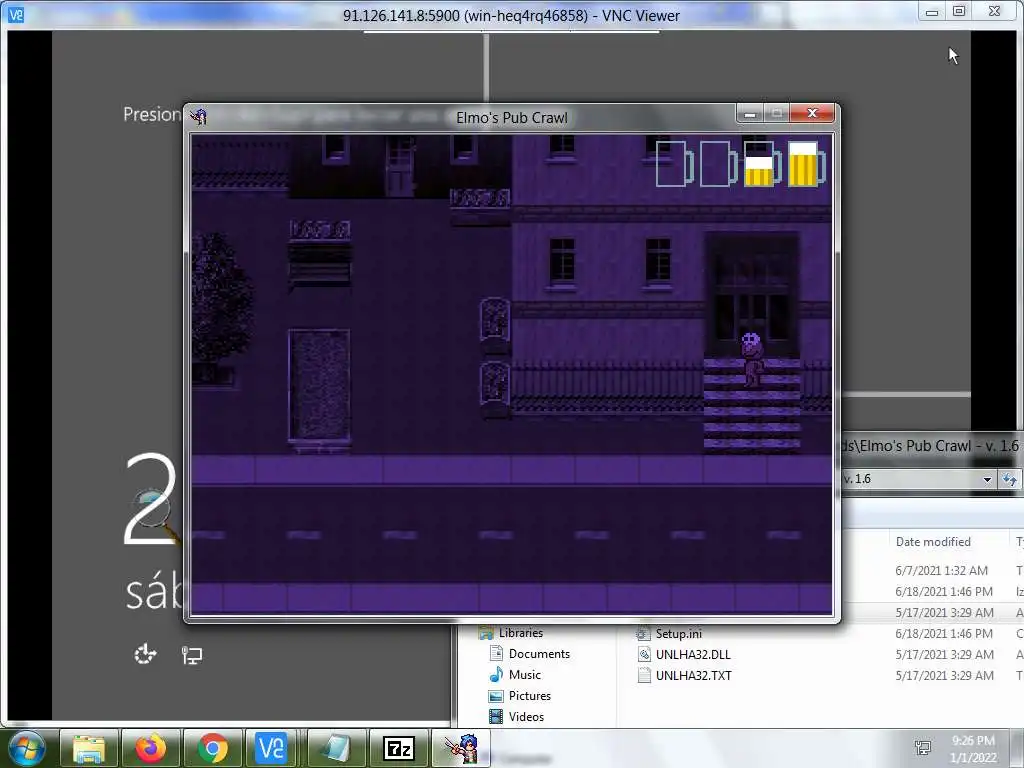Viewport: 1024px width, 768px height.
Task: Click the Elmo character on the stairs
Action: tap(752, 359)
